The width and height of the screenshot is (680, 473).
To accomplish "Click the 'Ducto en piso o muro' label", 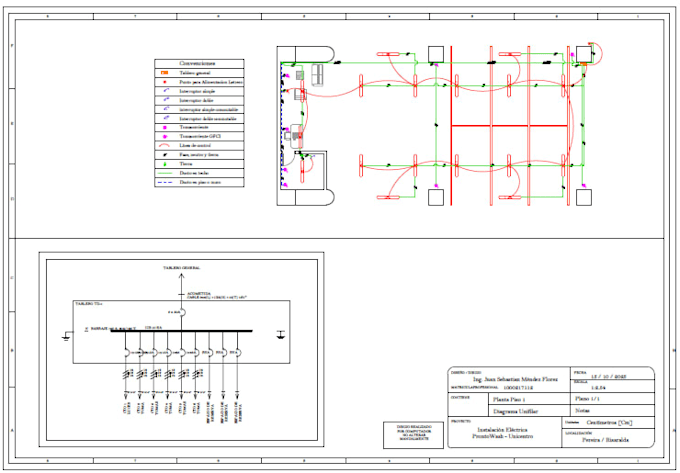I will pos(200,182).
